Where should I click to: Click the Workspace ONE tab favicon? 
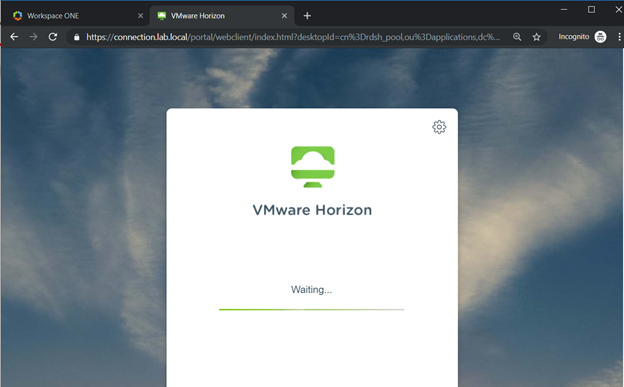point(18,16)
